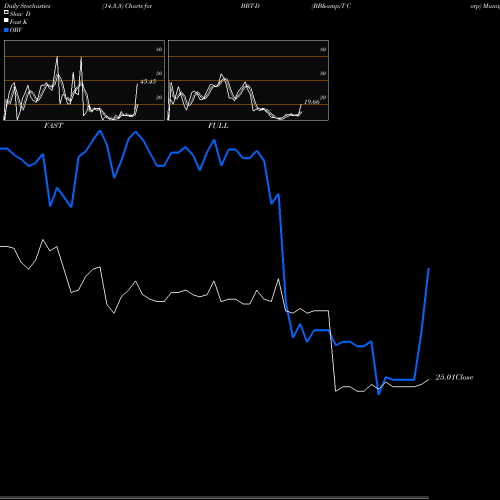Click the 19.66 value on FULL chart
Screen dimensions: 500x500
(312, 102)
